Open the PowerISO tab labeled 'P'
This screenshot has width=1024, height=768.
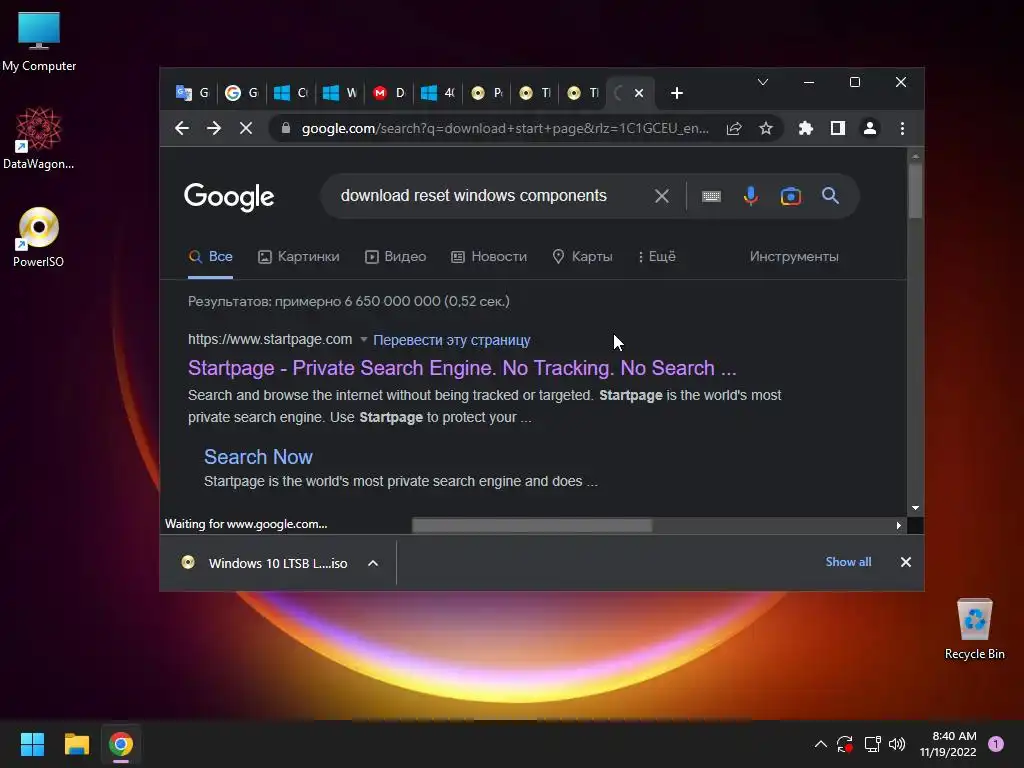(487, 93)
